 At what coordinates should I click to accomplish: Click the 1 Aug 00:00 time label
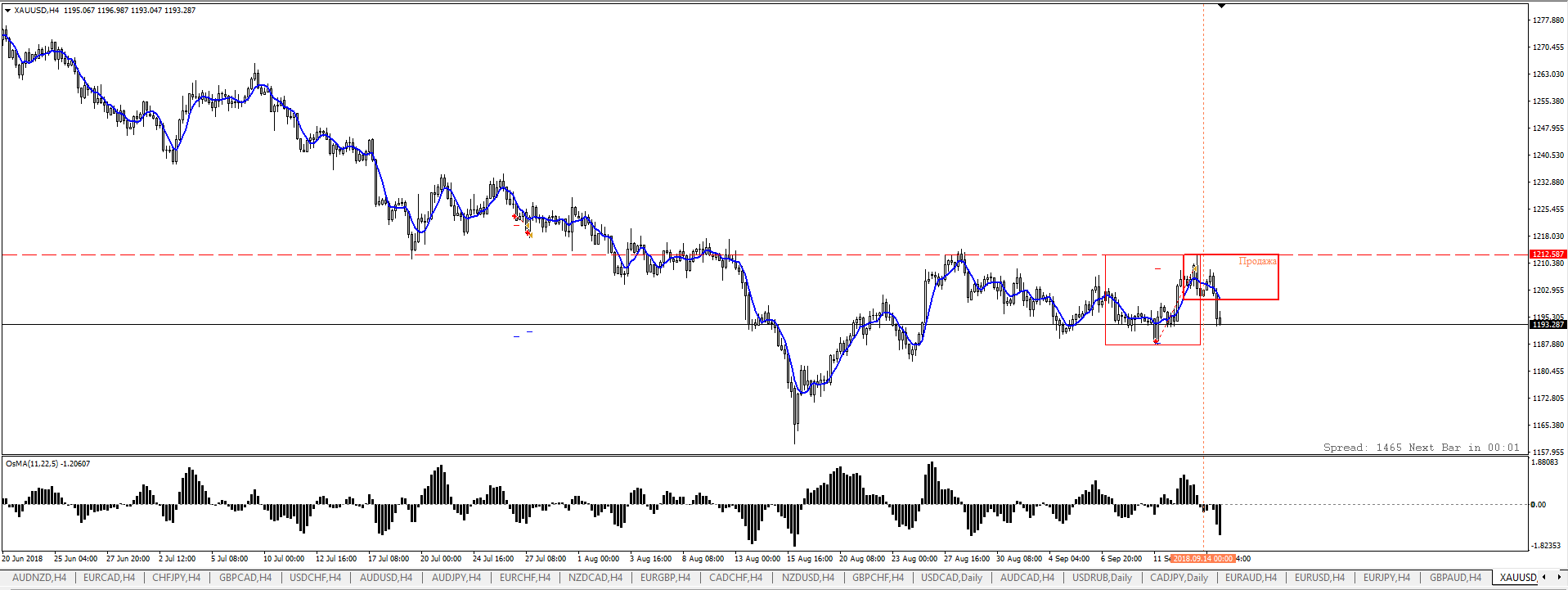point(598,559)
